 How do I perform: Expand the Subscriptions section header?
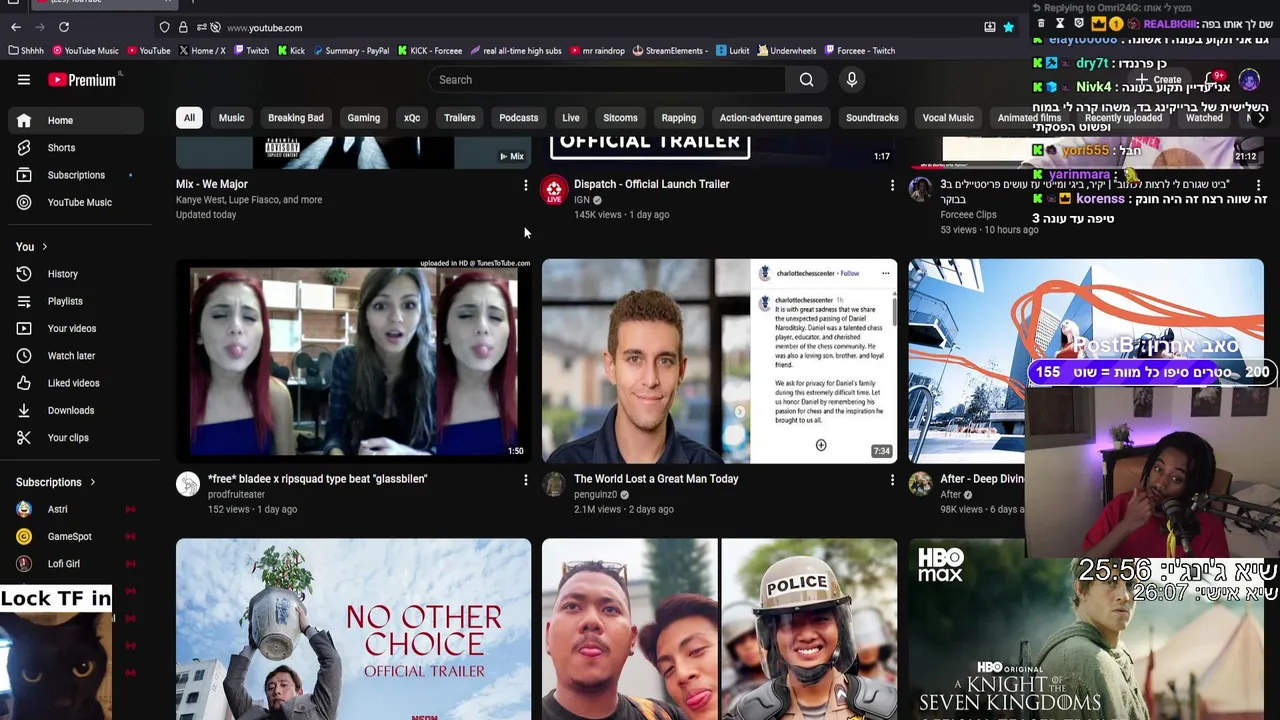[56, 482]
